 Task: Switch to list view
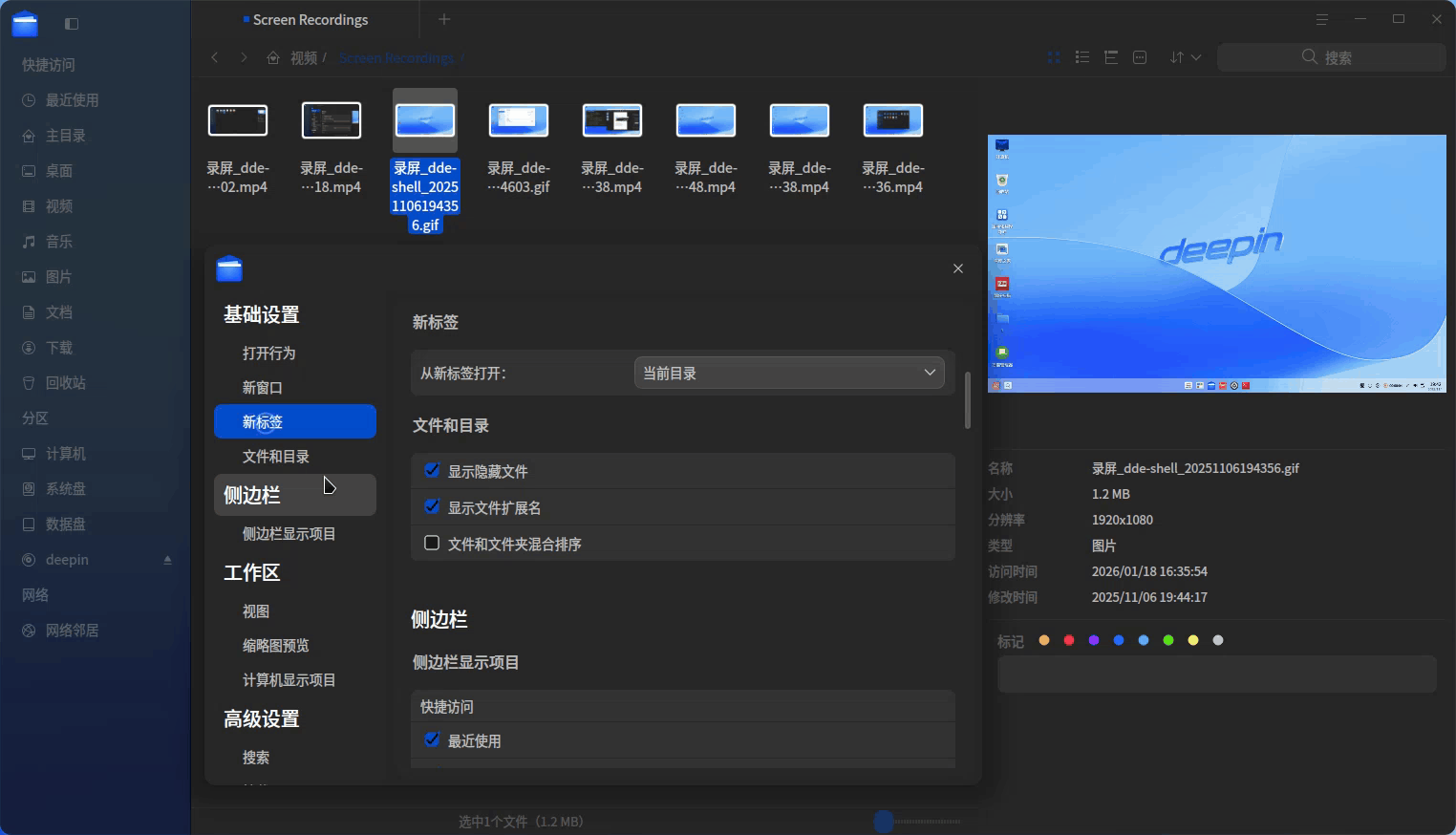click(1081, 57)
